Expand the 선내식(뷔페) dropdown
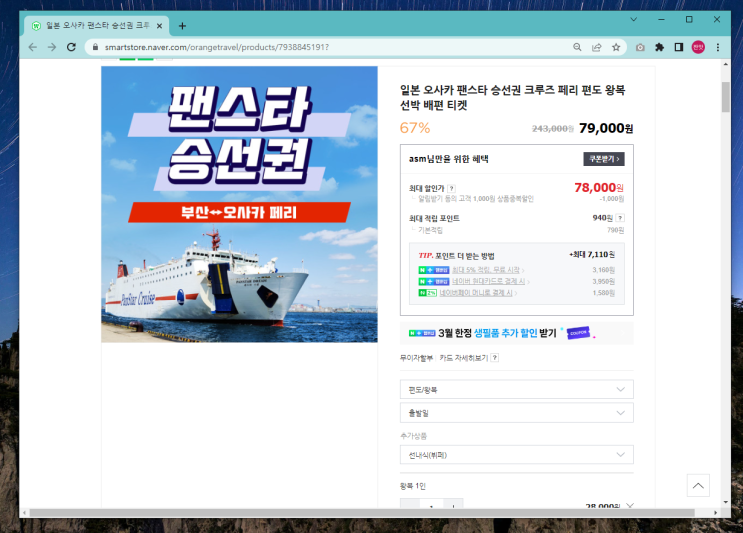Viewport: 743px width, 533px height. [x=516, y=455]
